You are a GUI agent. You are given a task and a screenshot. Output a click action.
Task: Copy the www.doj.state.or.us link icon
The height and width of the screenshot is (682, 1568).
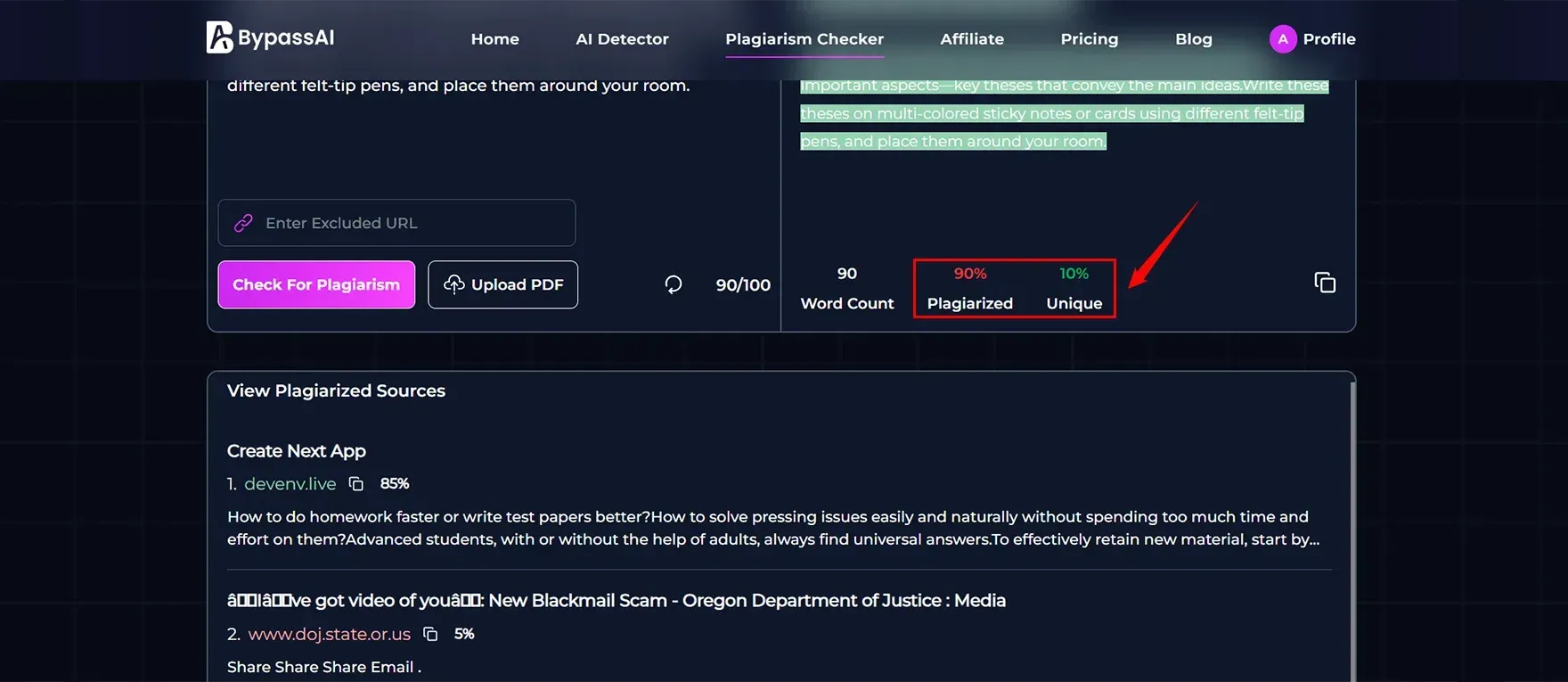coord(430,634)
